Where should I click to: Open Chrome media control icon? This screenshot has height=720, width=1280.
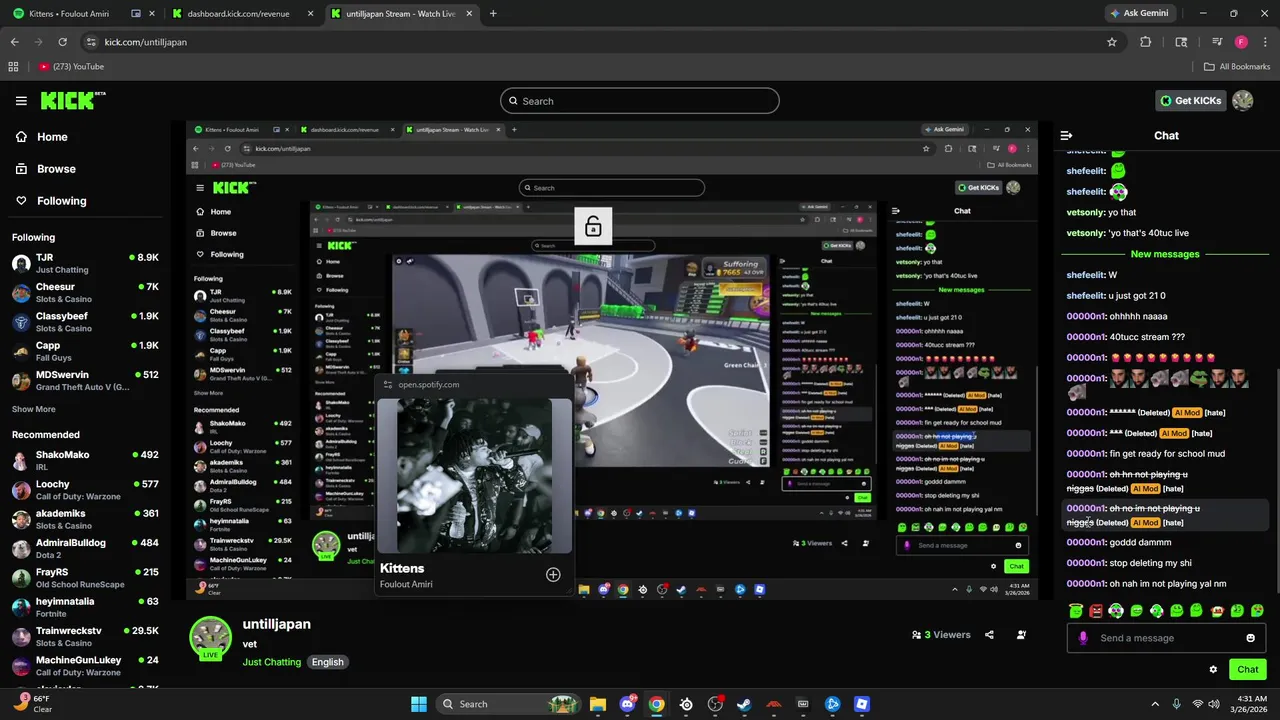[1217, 42]
